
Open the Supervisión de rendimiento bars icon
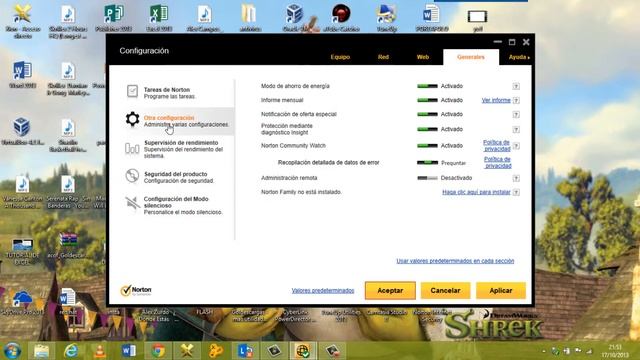point(132,149)
